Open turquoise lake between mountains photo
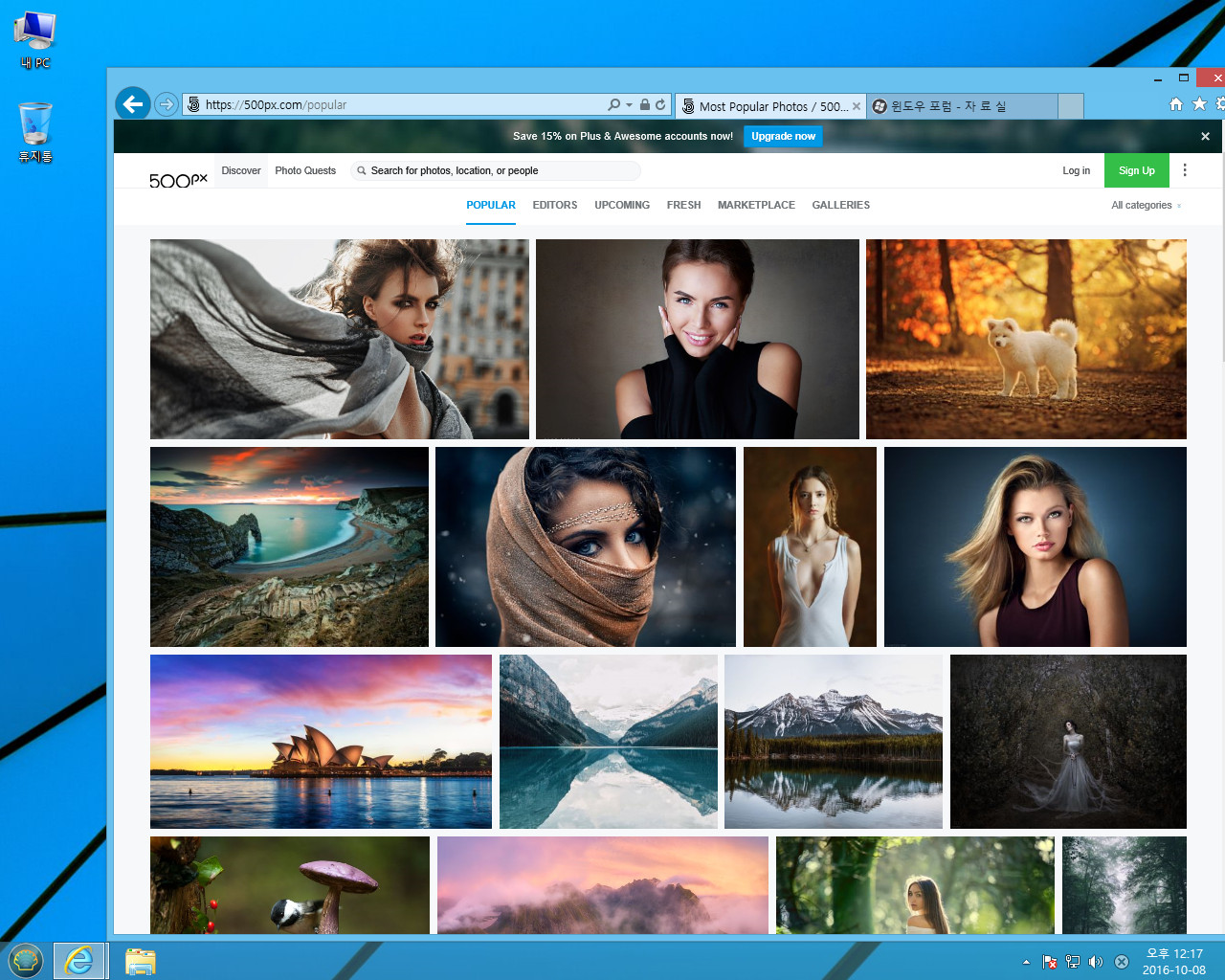The image size is (1225, 980). pyautogui.click(x=609, y=742)
